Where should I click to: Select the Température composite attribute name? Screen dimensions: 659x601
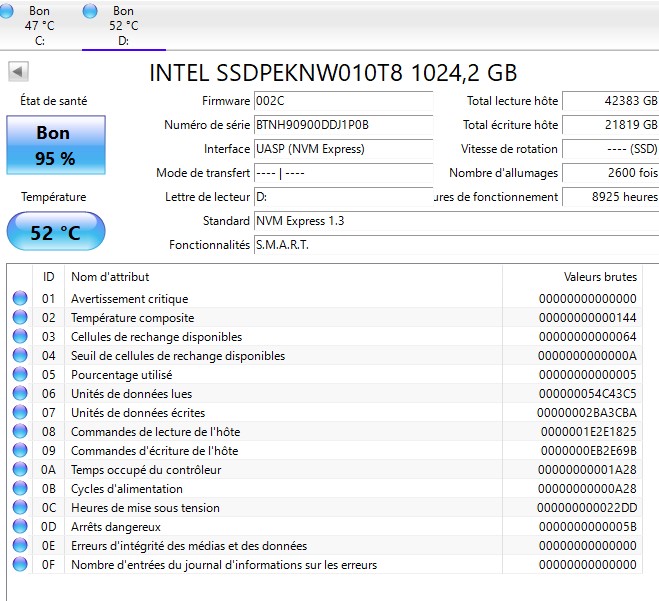pyautogui.click(x=132, y=318)
